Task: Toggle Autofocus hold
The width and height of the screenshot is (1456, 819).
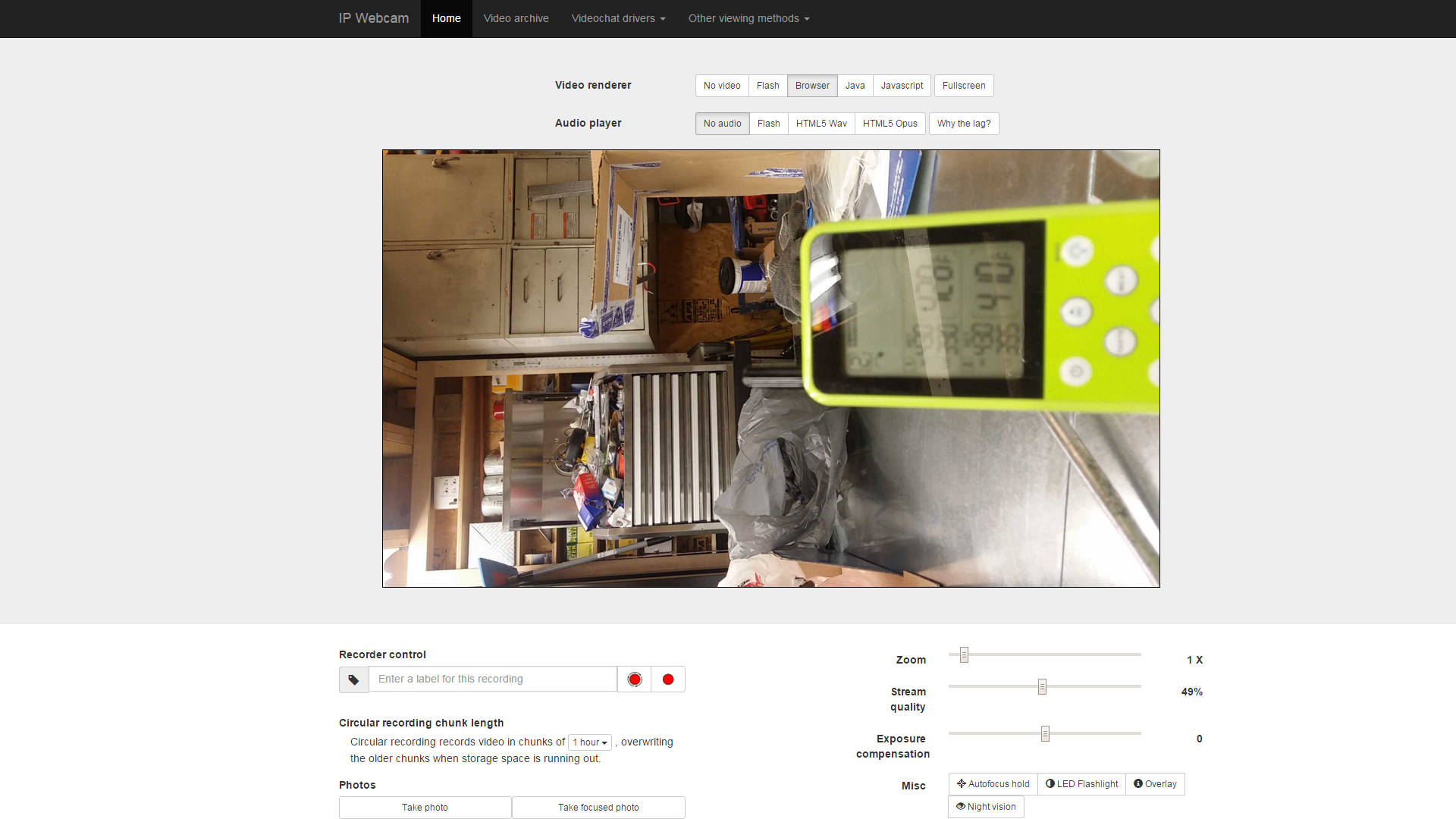Action: tap(993, 784)
